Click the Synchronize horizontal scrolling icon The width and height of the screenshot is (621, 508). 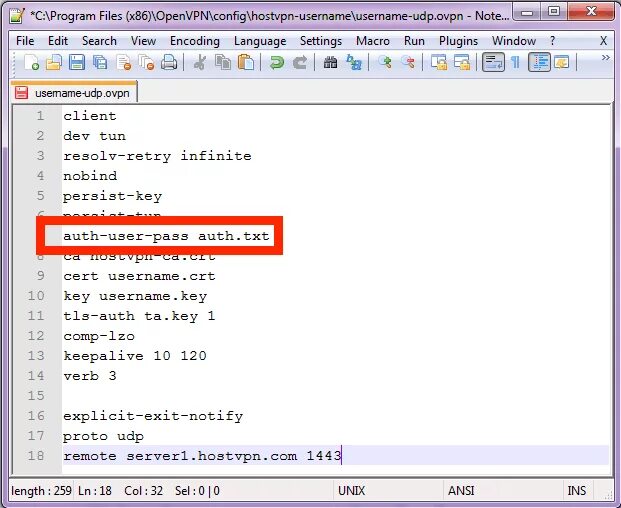click(x=462, y=63)
